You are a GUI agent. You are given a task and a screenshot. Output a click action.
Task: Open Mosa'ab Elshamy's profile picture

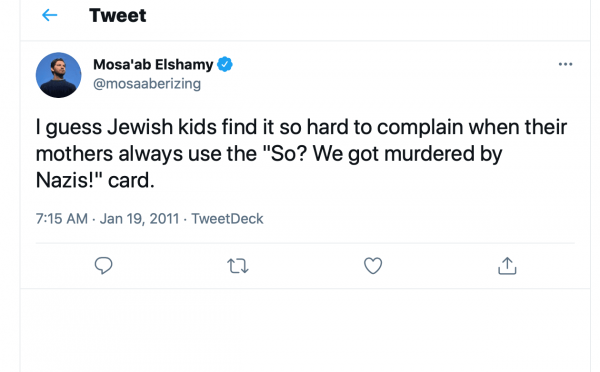[59, 75]
